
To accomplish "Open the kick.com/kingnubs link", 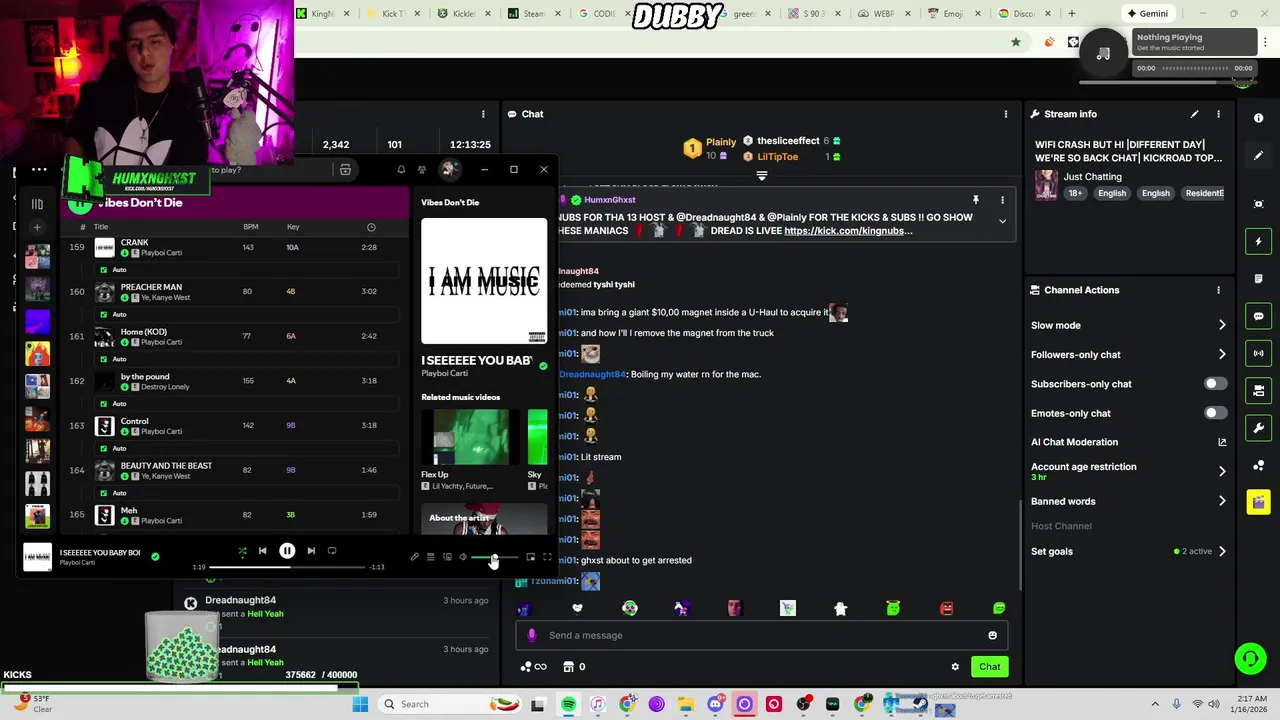I will [848, 231].
